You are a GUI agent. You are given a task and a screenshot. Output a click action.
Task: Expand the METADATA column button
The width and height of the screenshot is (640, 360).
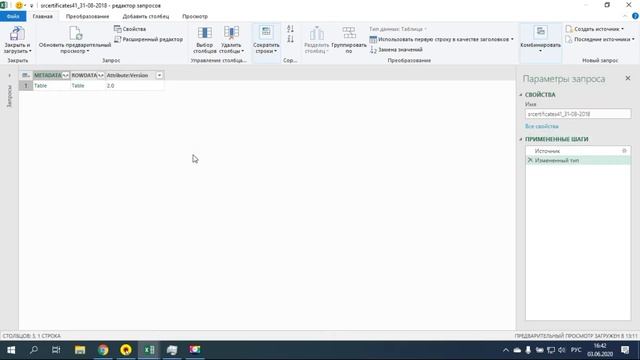[x=65, y=75]
